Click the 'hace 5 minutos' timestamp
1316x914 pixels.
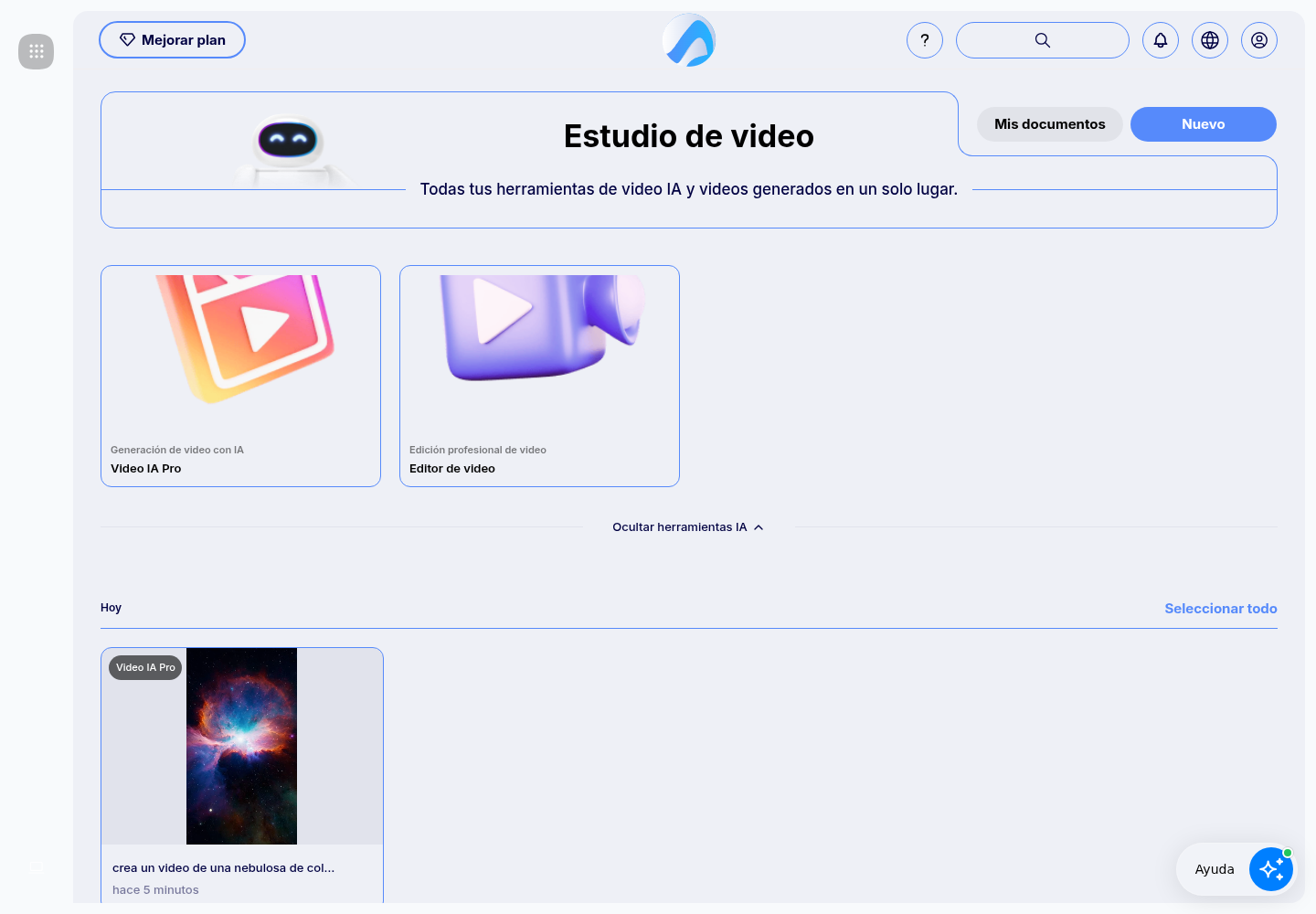[x=155, y=890]
